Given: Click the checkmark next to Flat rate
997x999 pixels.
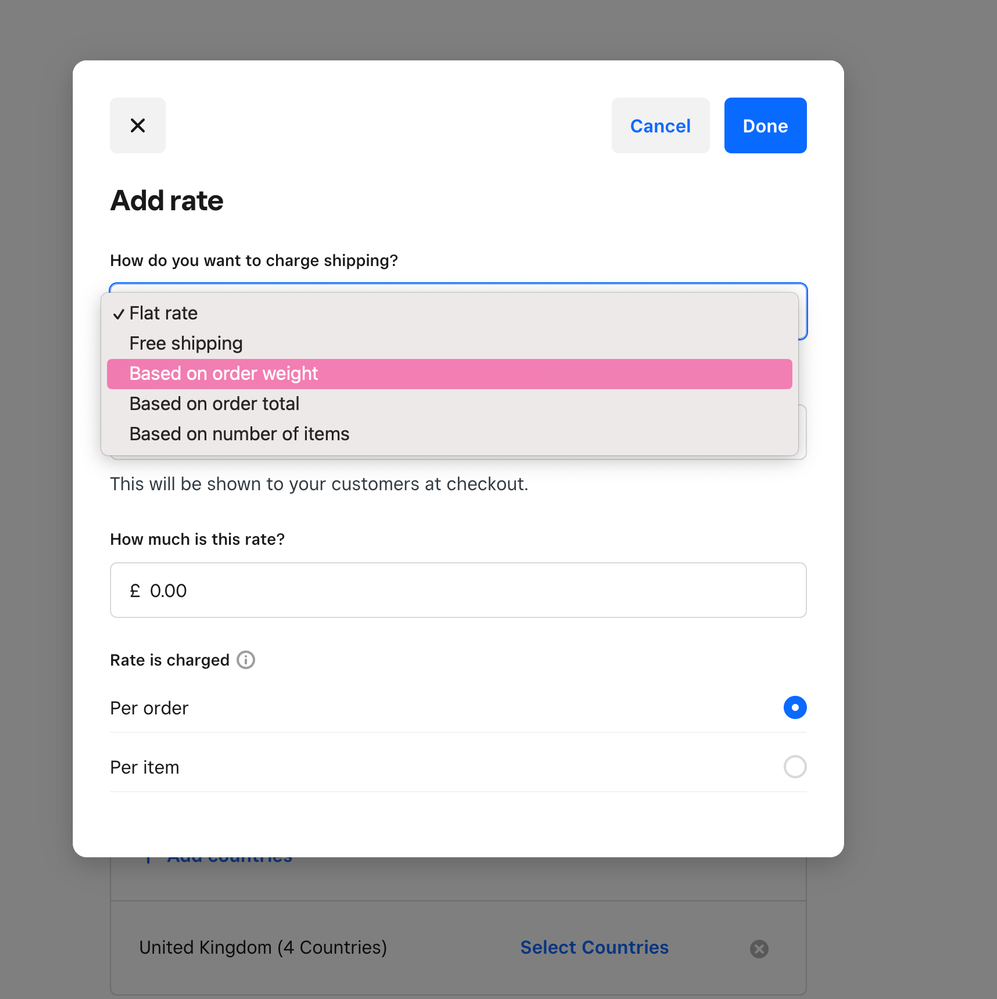Looking at the screenshot, I should pyautogui.click(x=118, y=314).
